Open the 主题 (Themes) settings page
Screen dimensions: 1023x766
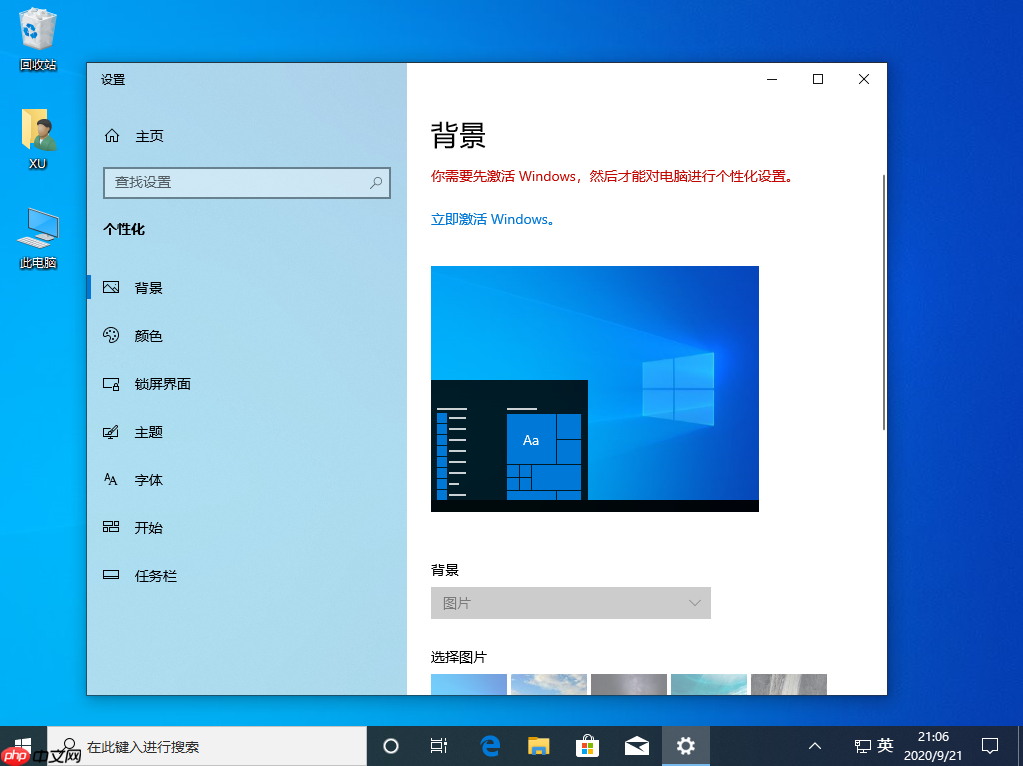coord(148,431)
